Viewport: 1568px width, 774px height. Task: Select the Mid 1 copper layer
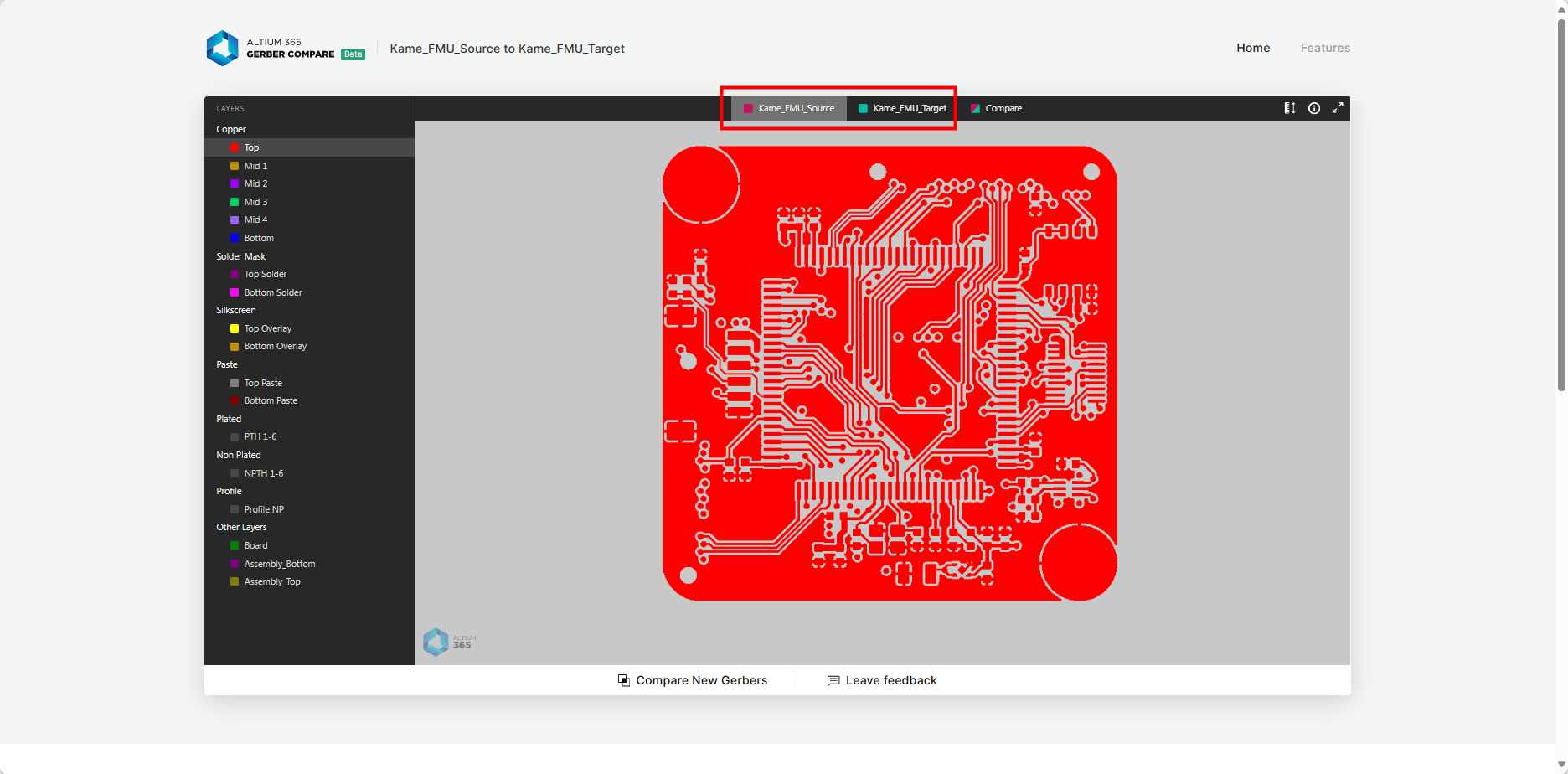point(255,166)
